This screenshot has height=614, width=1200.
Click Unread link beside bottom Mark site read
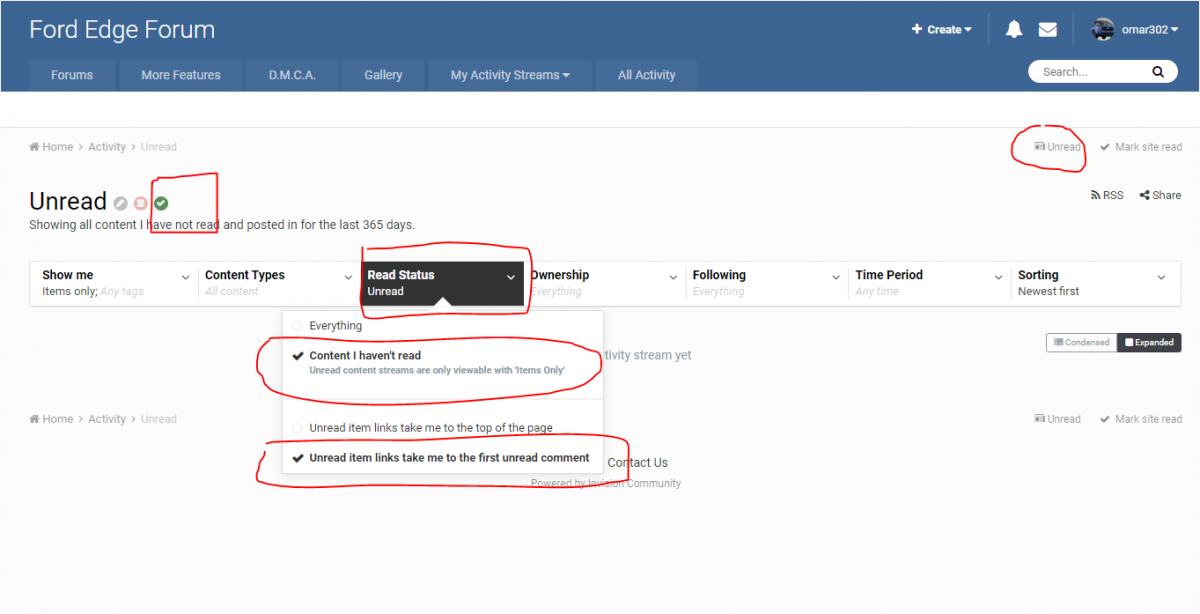coord(1057,419)
